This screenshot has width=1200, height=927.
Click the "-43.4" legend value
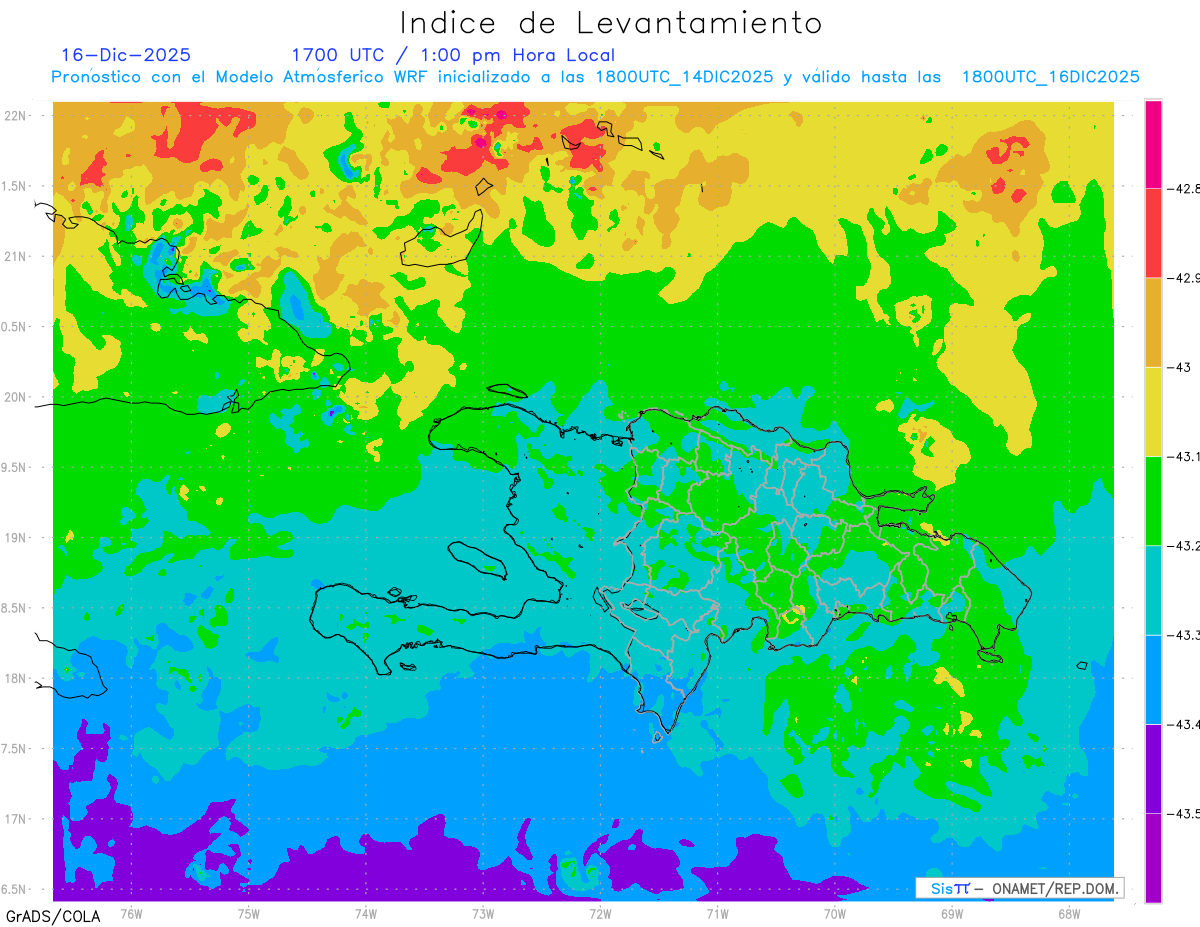pos(1183,724)
